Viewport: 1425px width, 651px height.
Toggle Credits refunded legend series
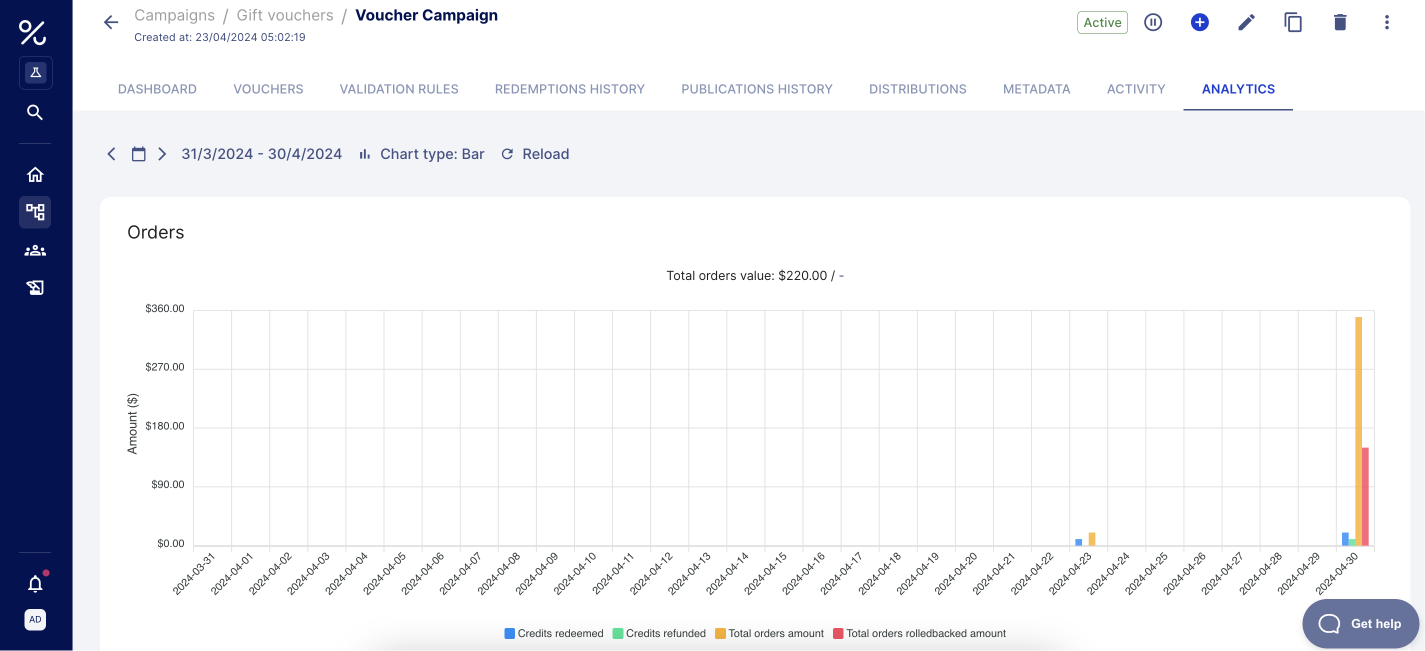(x=659, y=633)
